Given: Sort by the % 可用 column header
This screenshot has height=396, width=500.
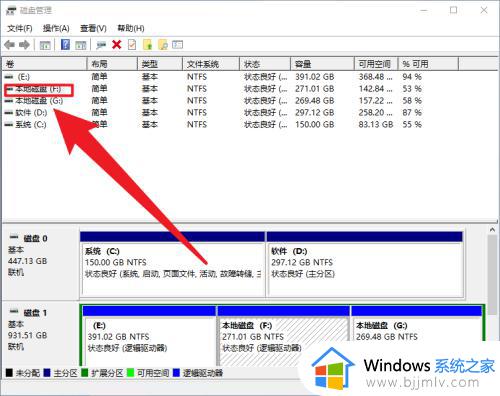Looking at the screenshot, I should (x=428, y=64).
